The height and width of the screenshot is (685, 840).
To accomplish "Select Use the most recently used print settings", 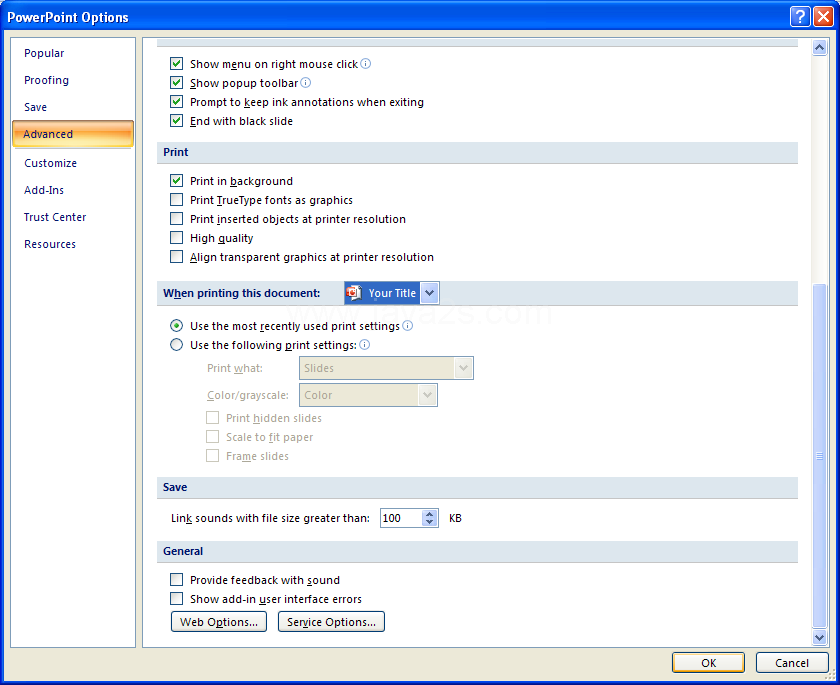I will coord(176,326).
